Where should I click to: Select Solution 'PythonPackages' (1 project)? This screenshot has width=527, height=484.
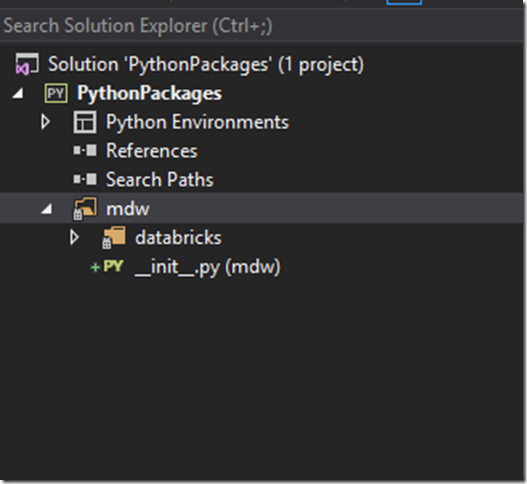coord(206,65)
